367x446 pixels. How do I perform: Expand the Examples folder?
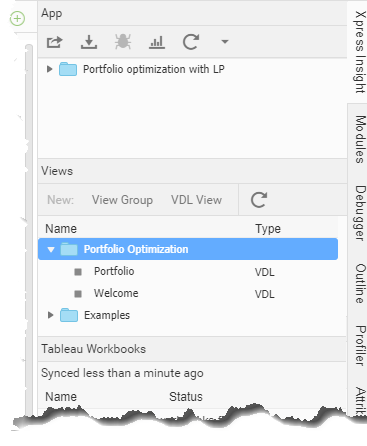click(50, 315)
